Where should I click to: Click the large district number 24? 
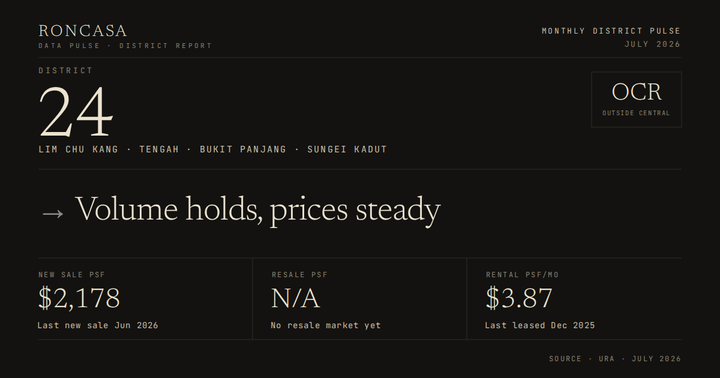(x=76, y=112)
